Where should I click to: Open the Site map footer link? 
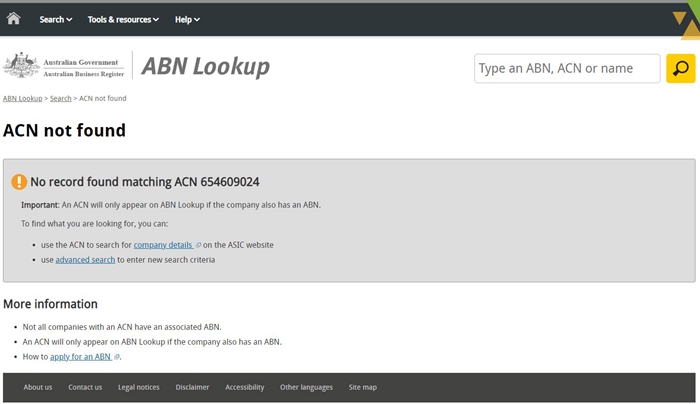click(x=363, y=387)
